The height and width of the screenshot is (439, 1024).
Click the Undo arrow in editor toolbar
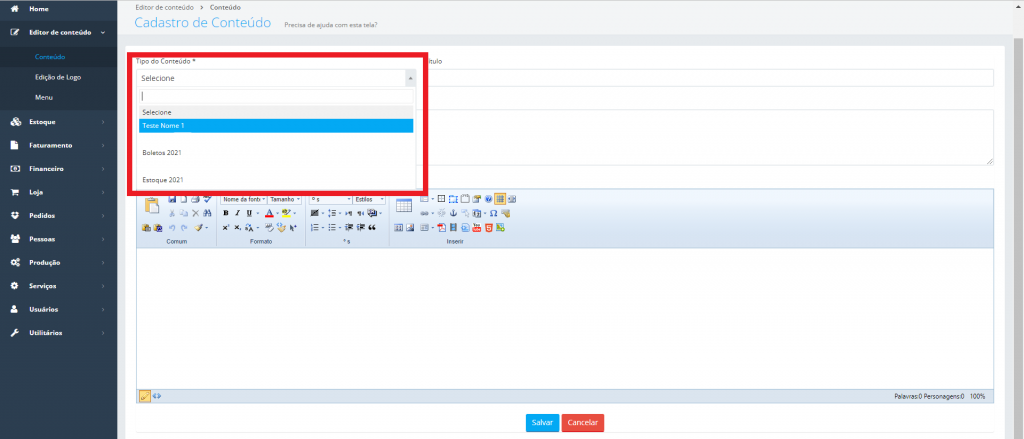tap(172, 227)
